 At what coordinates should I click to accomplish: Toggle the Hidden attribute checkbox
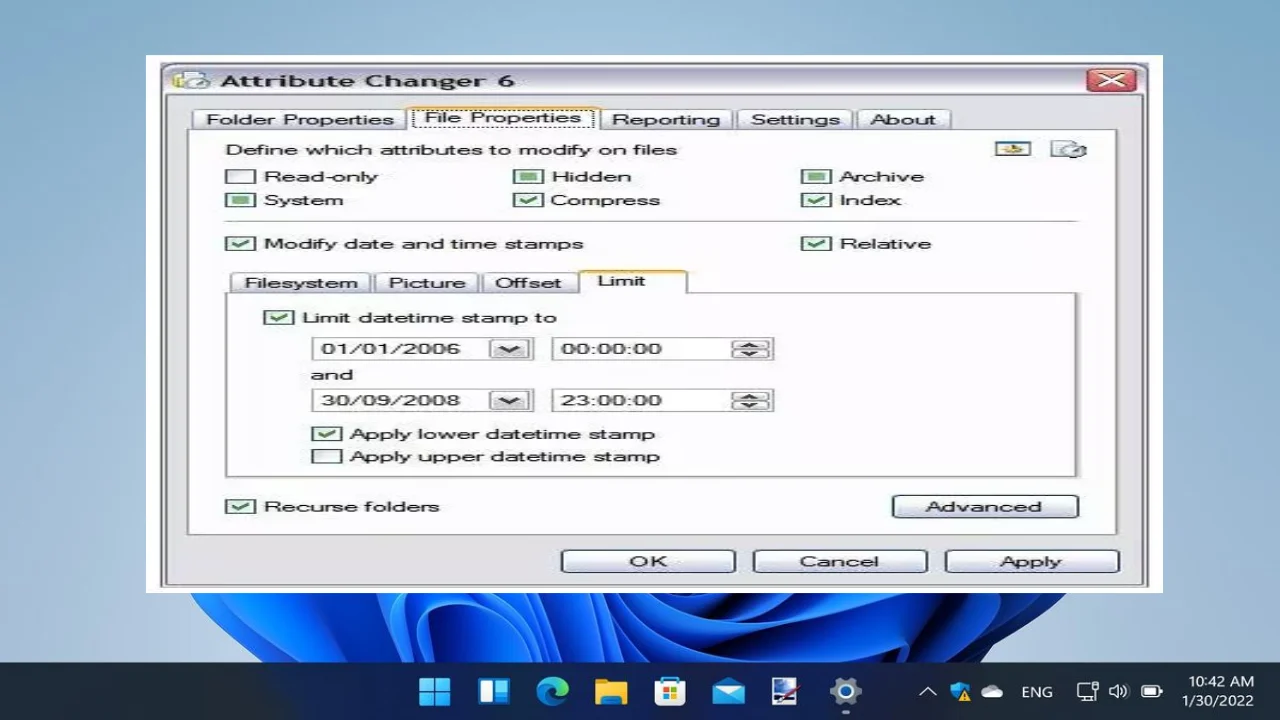[x=527, y=177]
